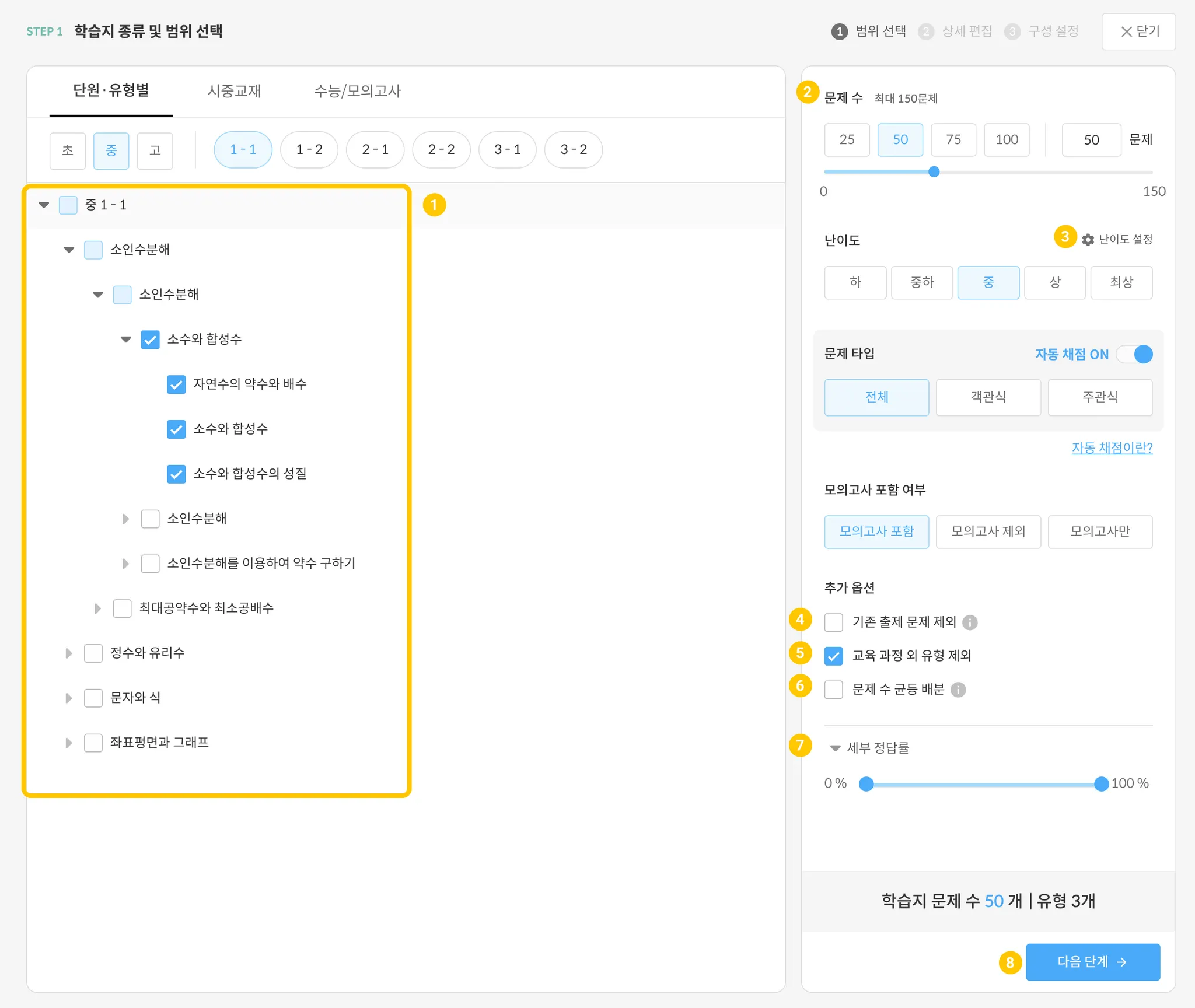The height and width of the screenshot is (1008, 1195).
Task: Click step 3 구성 설정 indicator
Action: click(x=1042, y=32)
